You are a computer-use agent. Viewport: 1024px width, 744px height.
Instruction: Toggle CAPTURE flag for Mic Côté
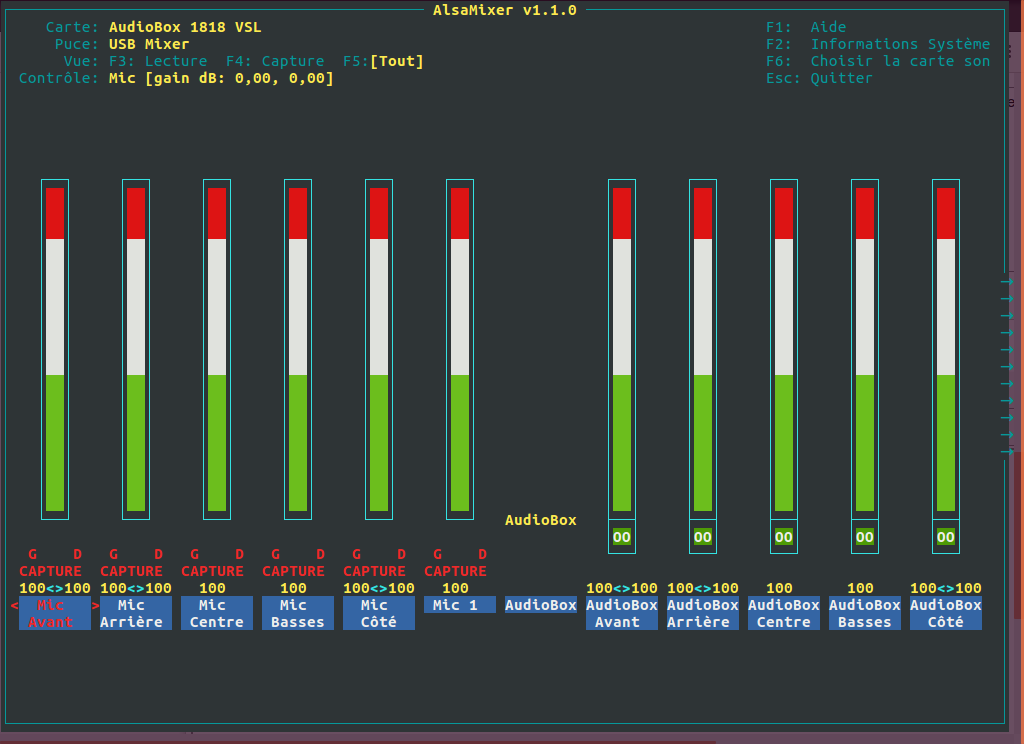[x=374, y=571]
